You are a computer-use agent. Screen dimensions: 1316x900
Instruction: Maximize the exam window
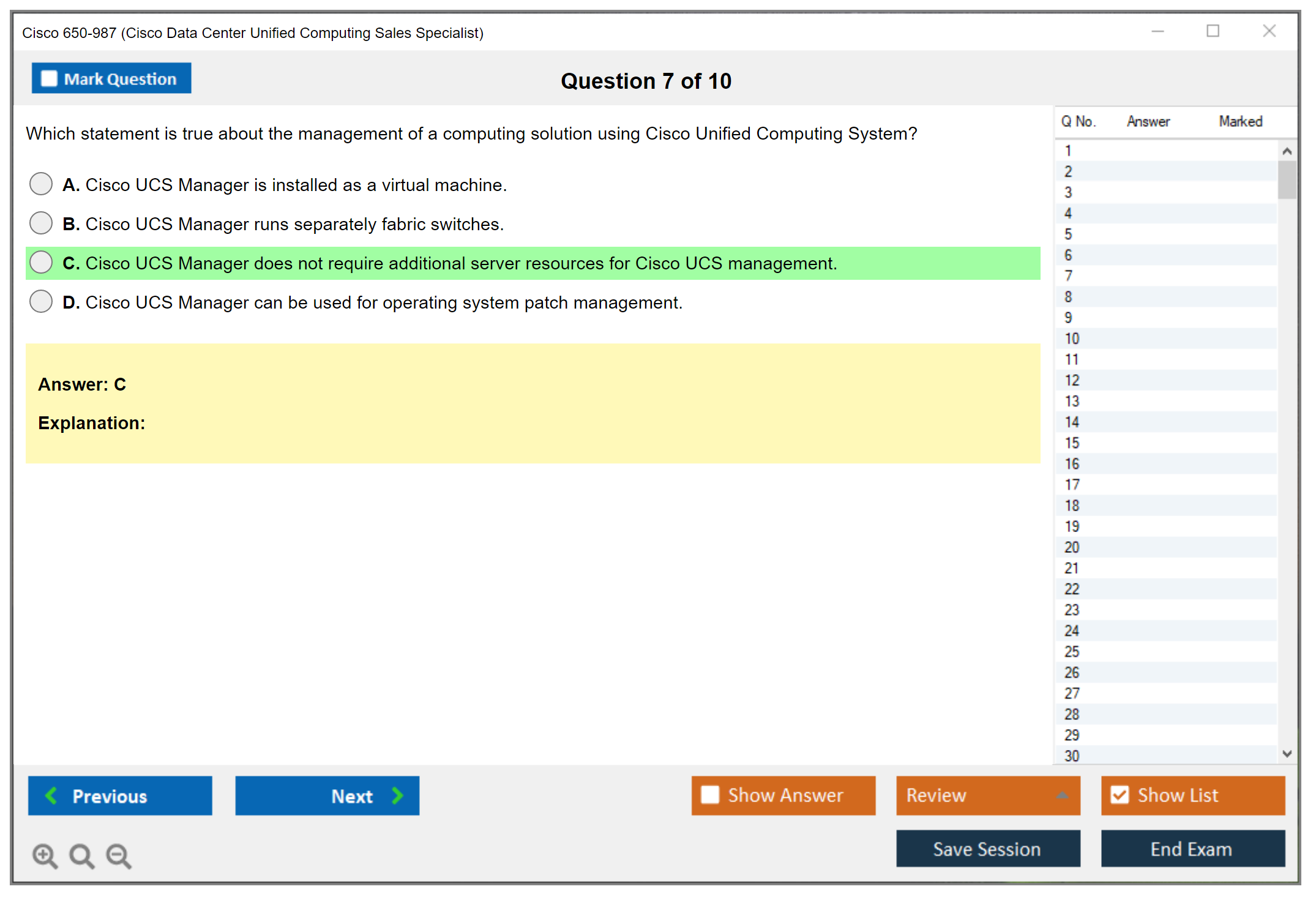(1213, 31)
